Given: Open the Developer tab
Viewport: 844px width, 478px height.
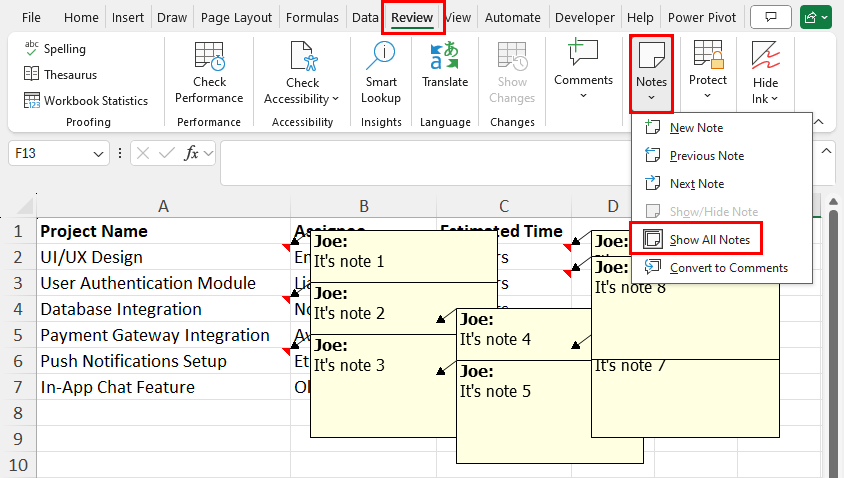Looking at the screenshot, I should [x=585, y=18].
